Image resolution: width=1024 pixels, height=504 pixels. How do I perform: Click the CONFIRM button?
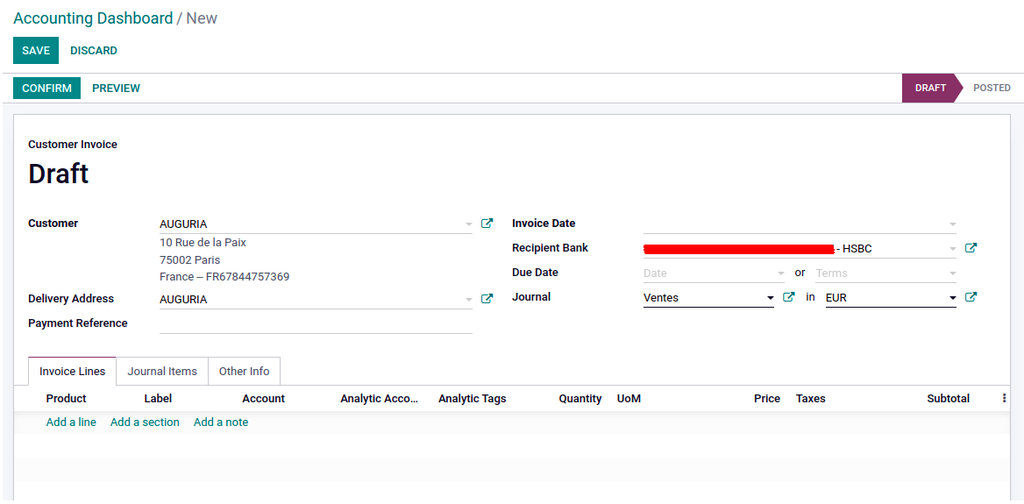(47, 88)
